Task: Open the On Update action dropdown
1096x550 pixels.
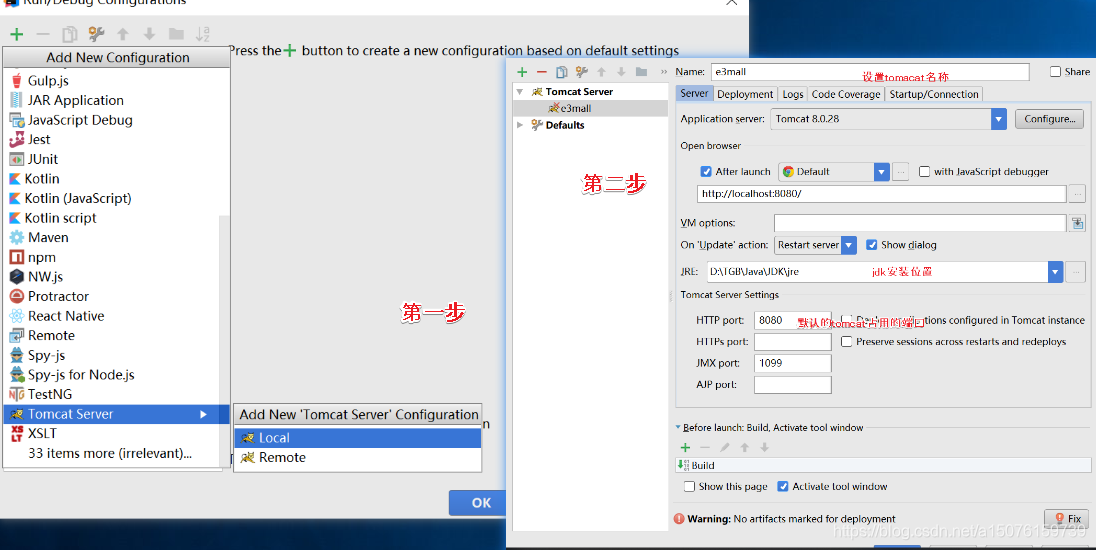Action: [849, 245]
